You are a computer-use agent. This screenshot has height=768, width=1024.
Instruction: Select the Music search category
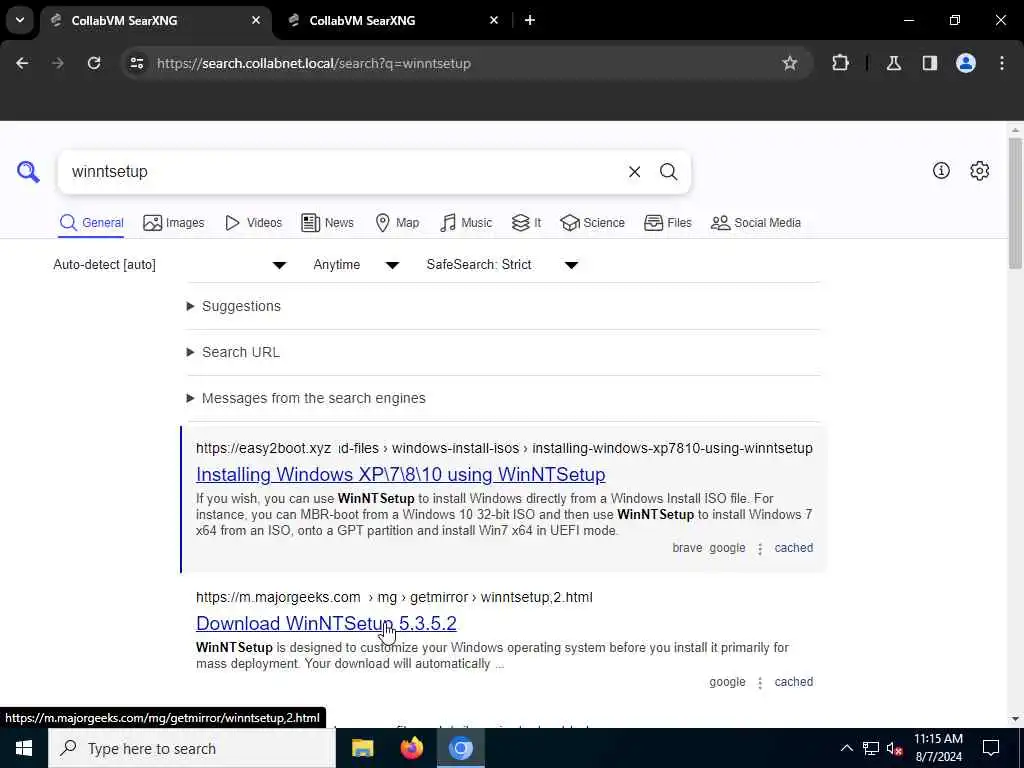tap(466, 223)
